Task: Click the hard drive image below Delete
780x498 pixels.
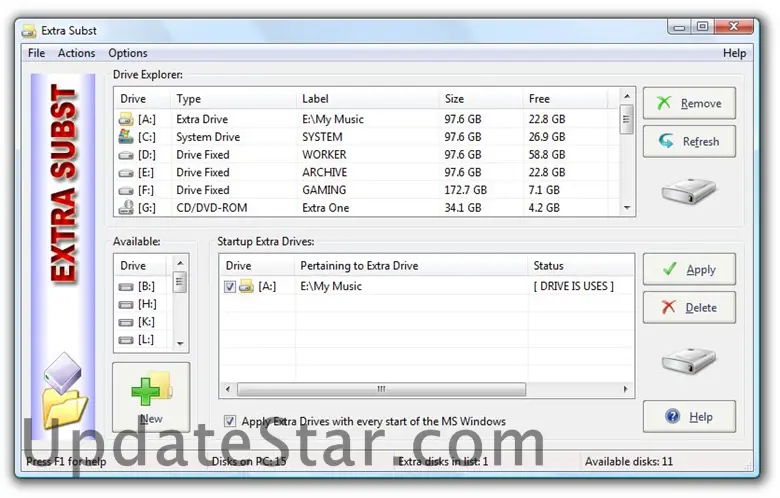Action: (x=688, y=360)
